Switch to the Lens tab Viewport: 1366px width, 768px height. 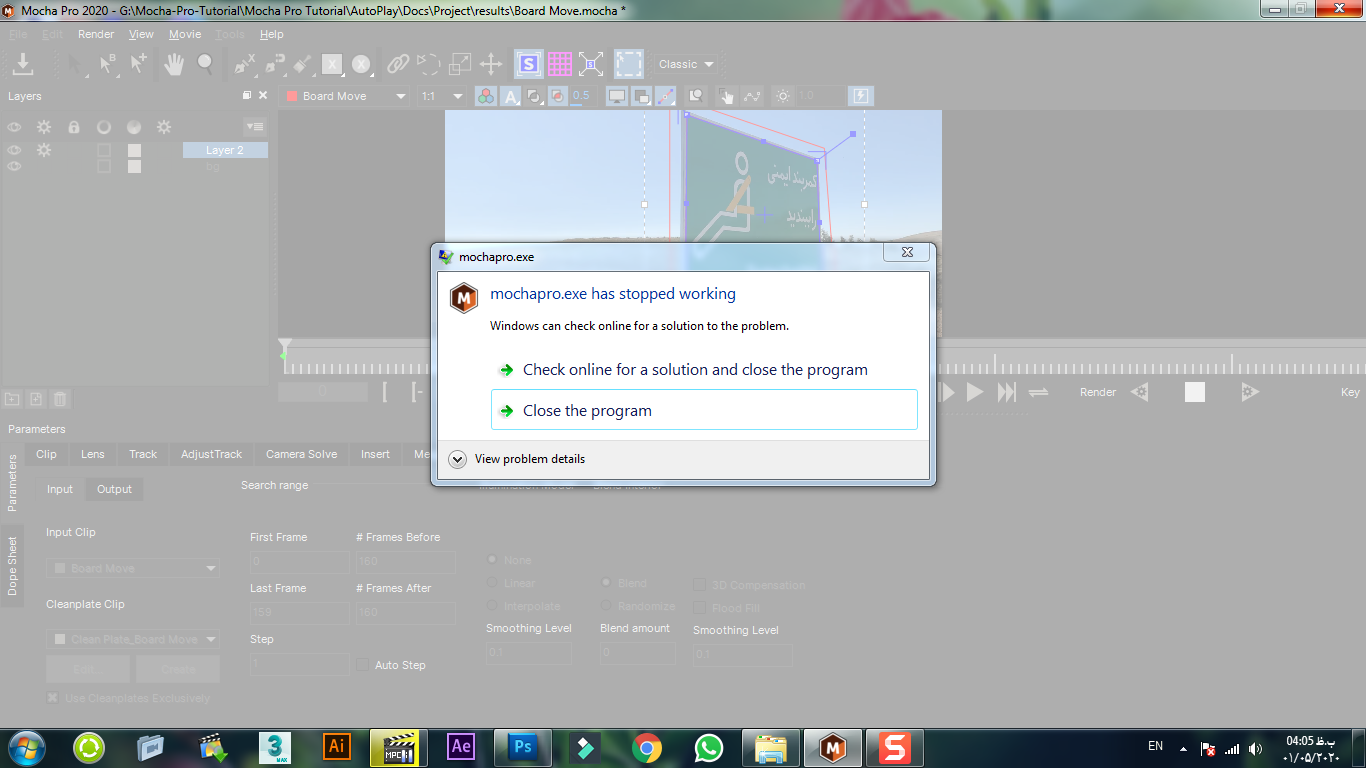pos(93,454)
